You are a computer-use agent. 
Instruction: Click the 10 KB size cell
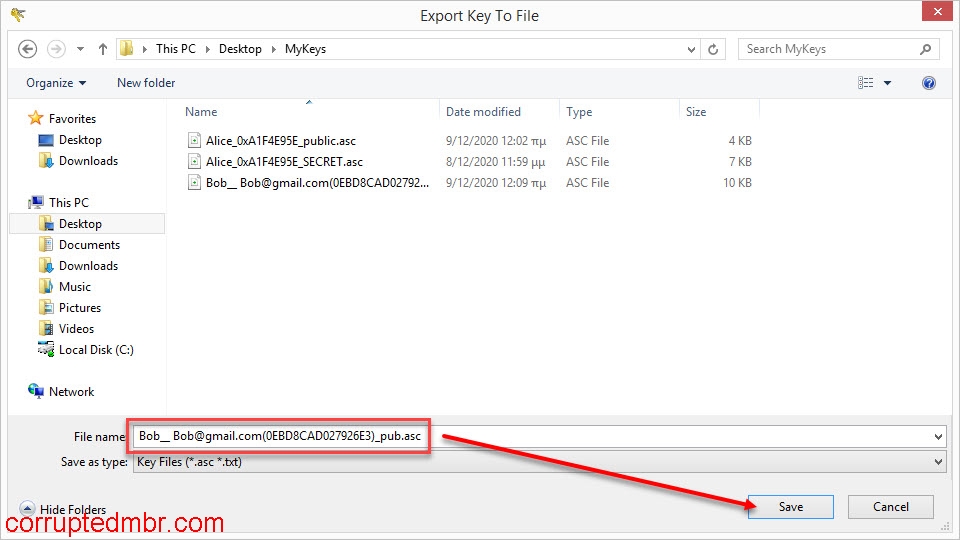(737, 182)
